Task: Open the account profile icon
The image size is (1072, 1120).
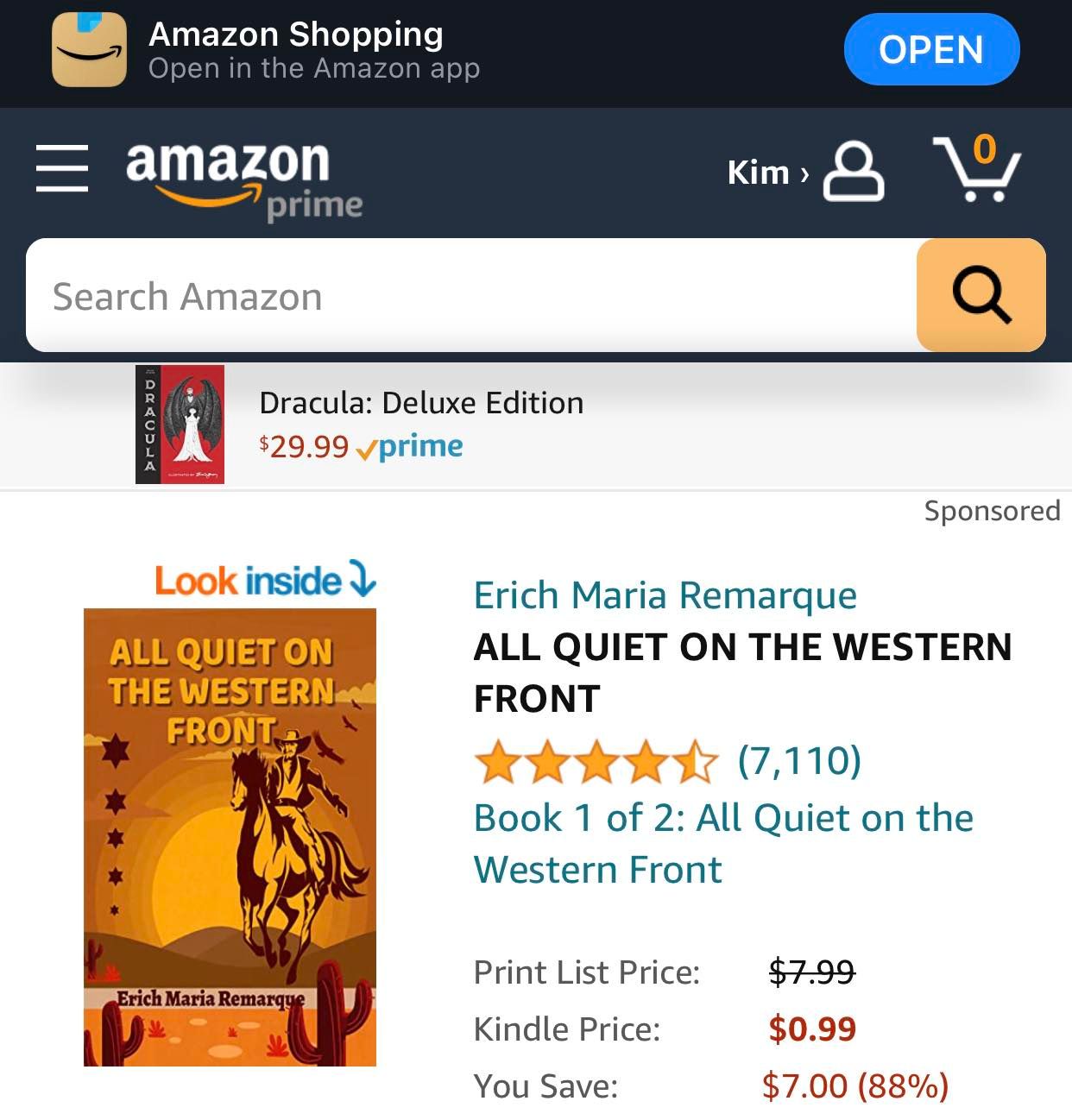Action: (854, 172)
